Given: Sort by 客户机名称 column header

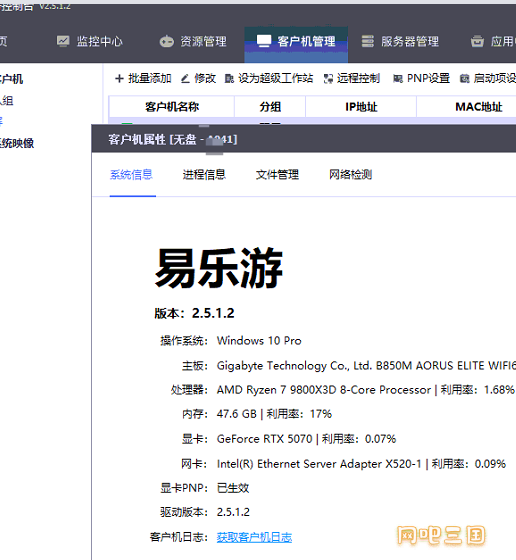Looking at the screenshot, I should (172, 106).
